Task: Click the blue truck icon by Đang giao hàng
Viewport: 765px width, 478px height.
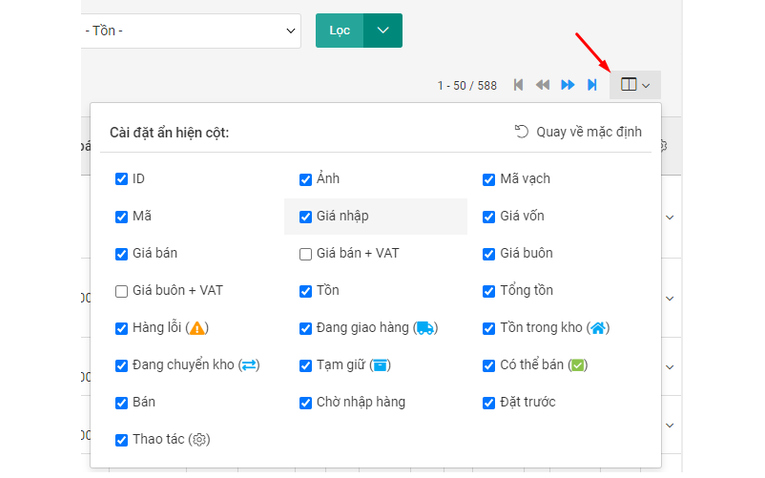Action: (425, 328)
